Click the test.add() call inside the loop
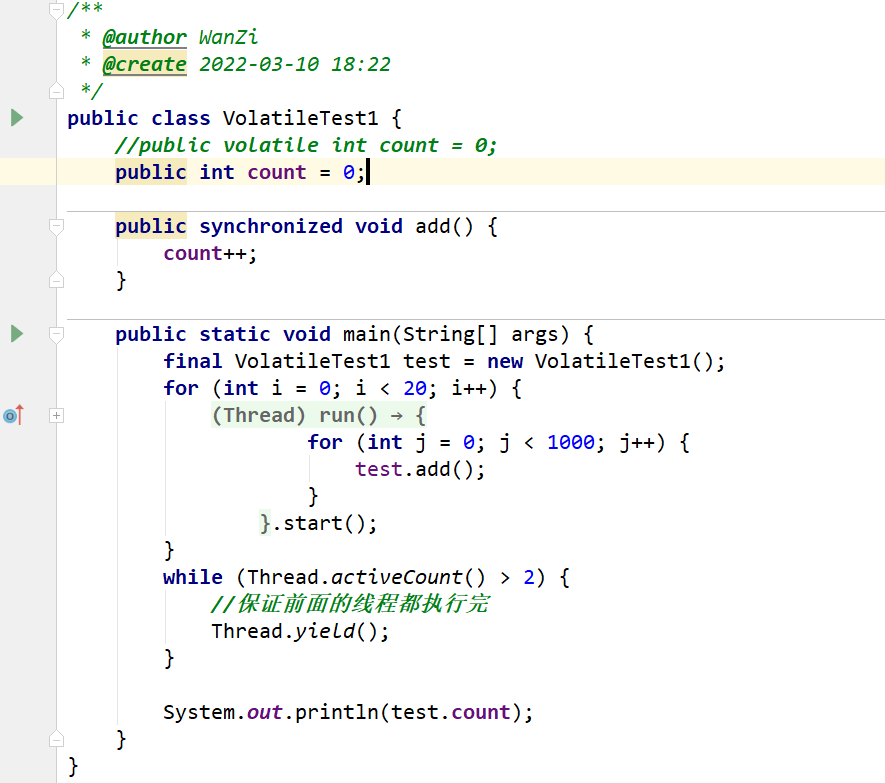The image size is (885, 783). click(420, 469)
